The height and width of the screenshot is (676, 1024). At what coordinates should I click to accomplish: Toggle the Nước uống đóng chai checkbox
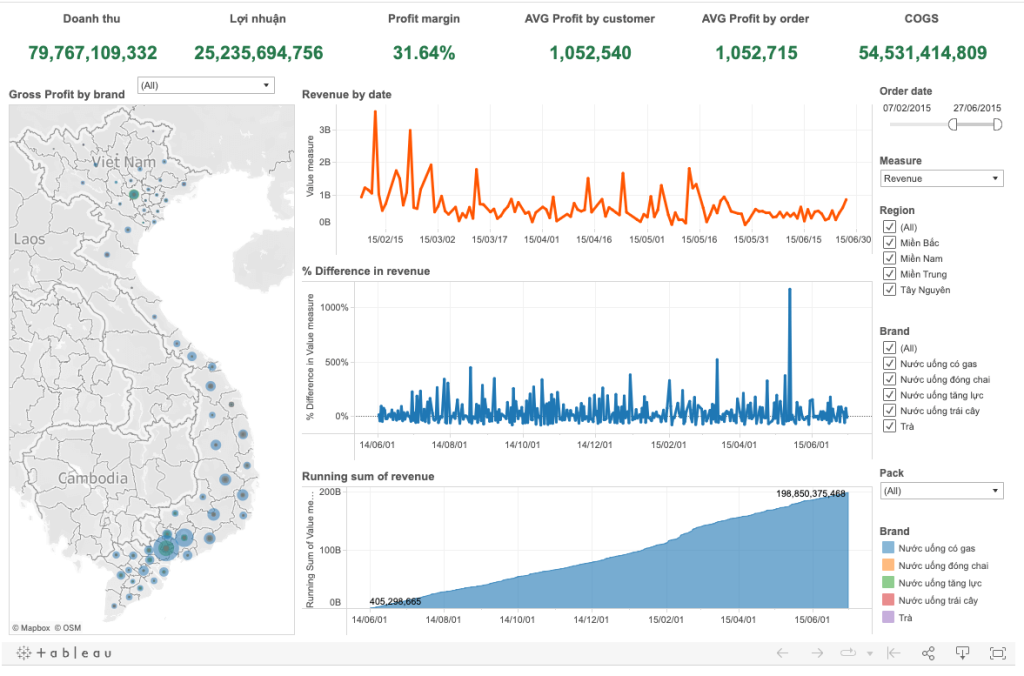pos(889,379)
